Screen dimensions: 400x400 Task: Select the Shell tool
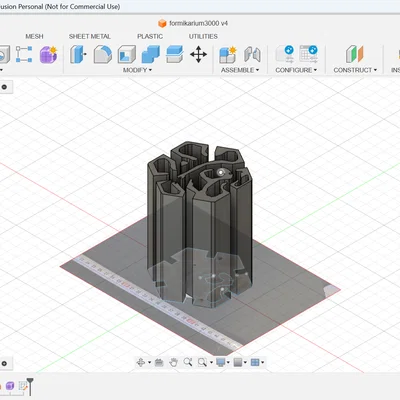(x=127, y=54)
